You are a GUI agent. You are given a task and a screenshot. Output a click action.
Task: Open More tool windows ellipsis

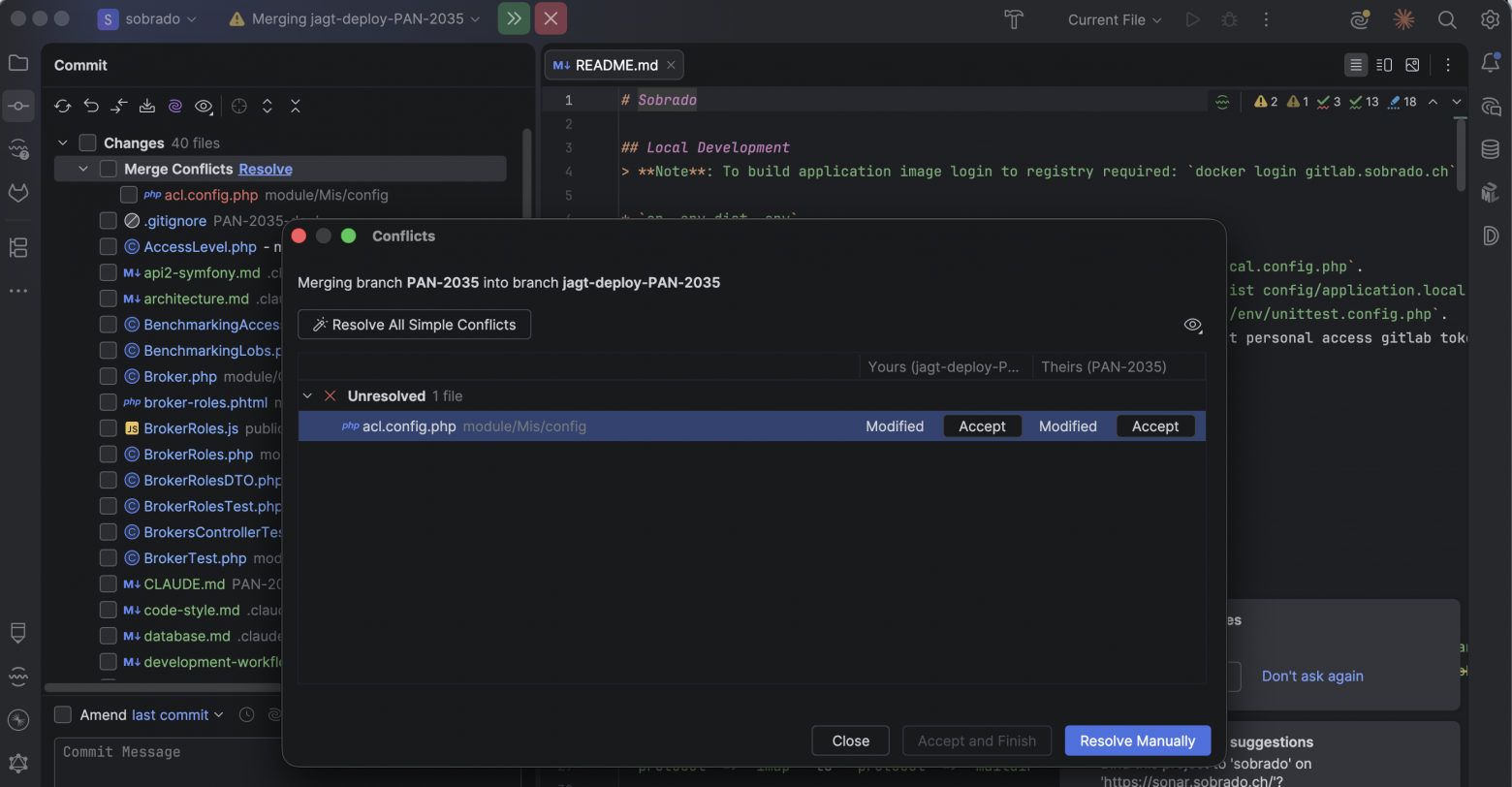click(18, 290)
